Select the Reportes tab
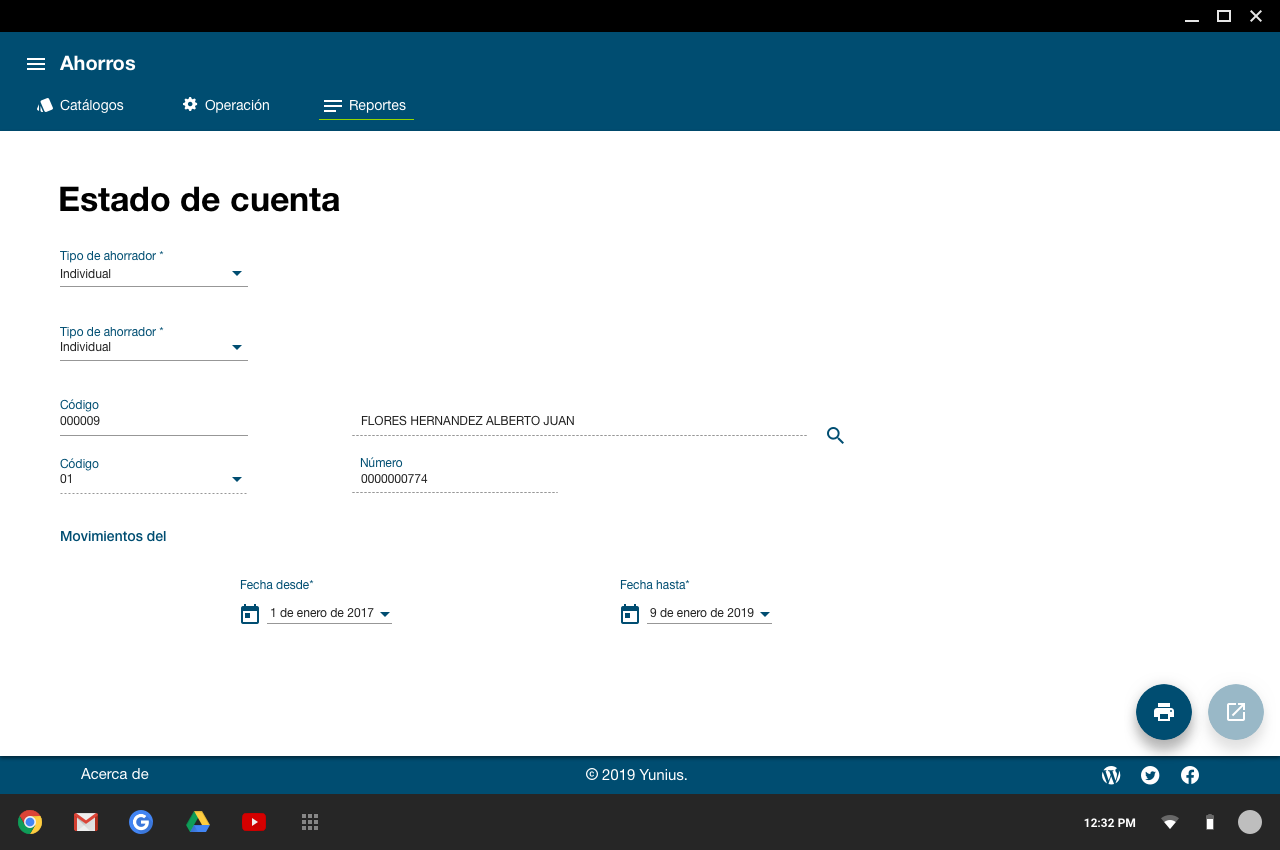The height and width of the screenshot is (850, 1280). pyautogui.click(x=366, y=105)
